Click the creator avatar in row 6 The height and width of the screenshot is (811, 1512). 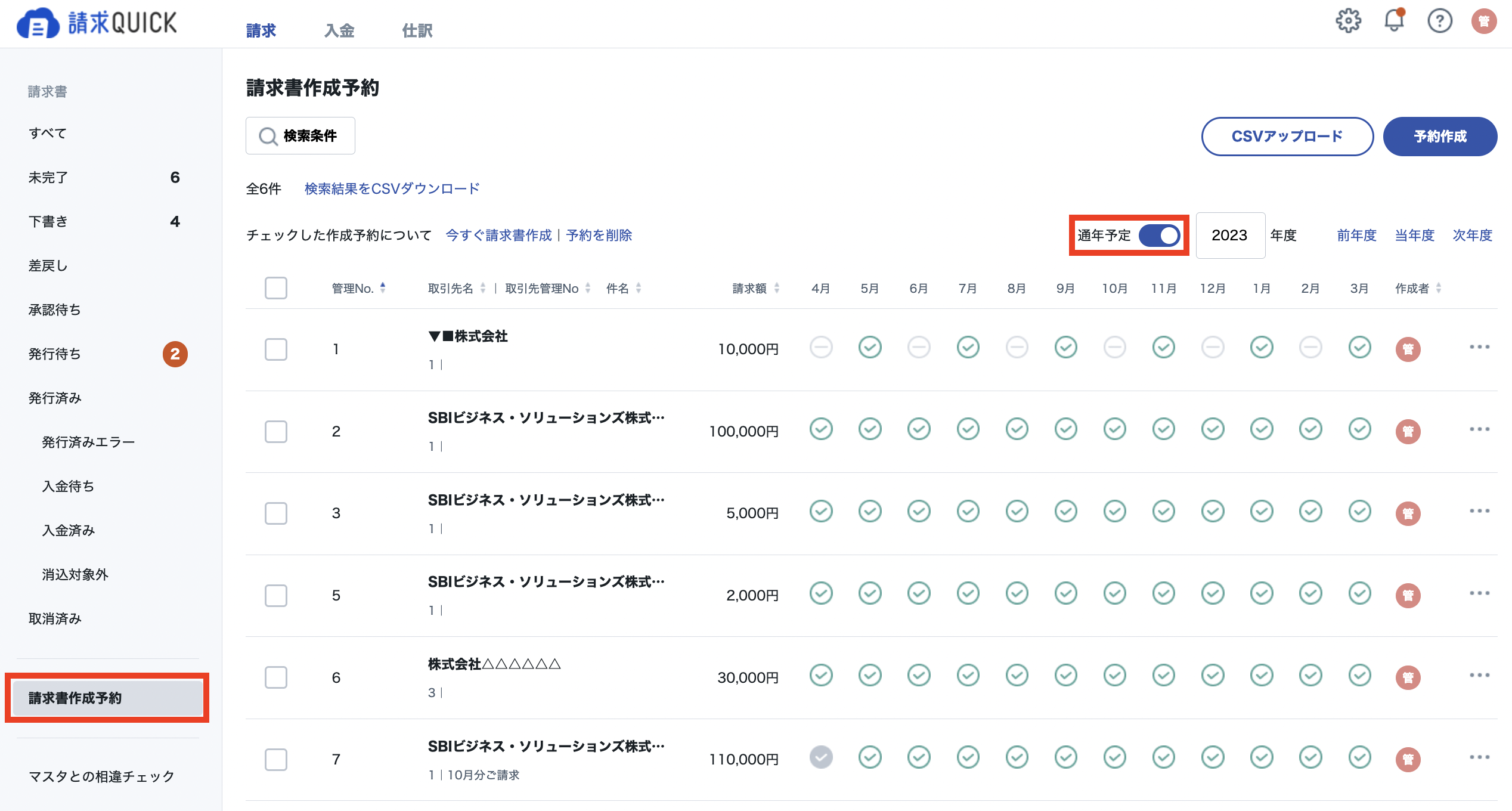(1408, 678)
